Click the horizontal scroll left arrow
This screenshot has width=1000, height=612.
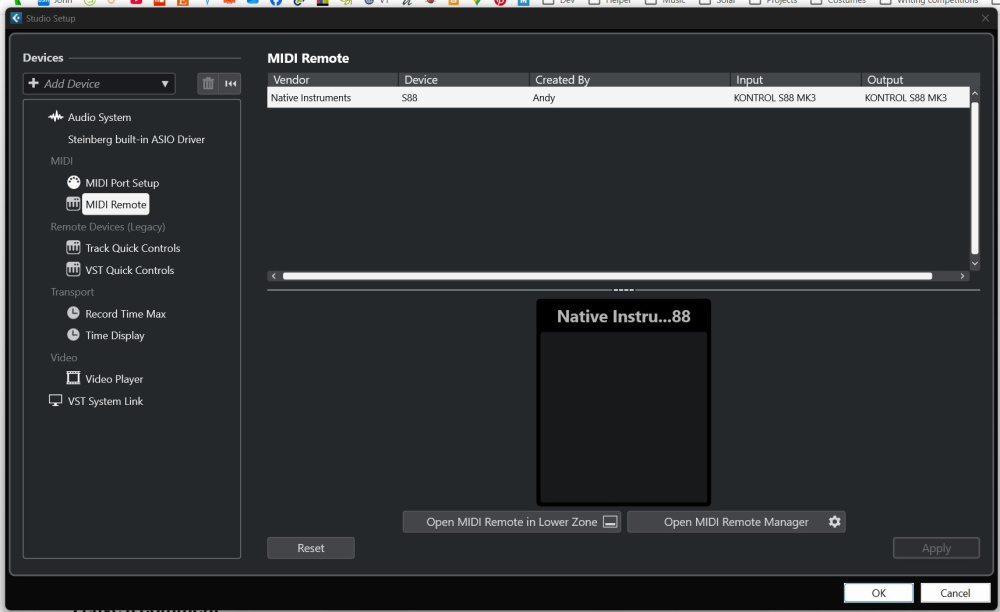pyautogui.click(x=274, y=276)
